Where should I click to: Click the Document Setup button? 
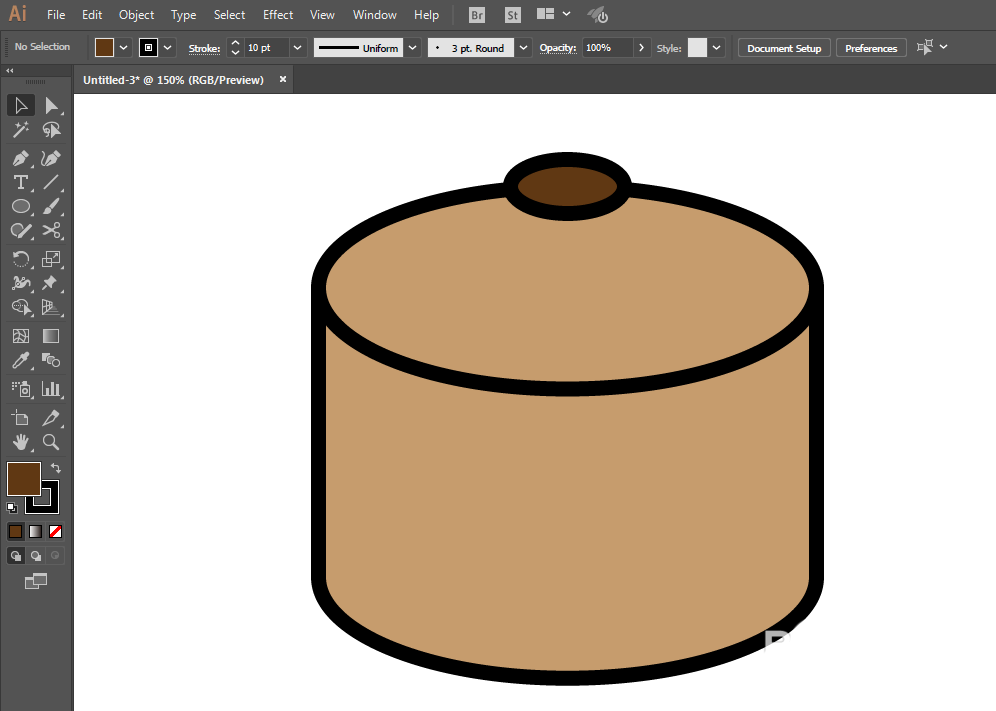tap(784, 48)
